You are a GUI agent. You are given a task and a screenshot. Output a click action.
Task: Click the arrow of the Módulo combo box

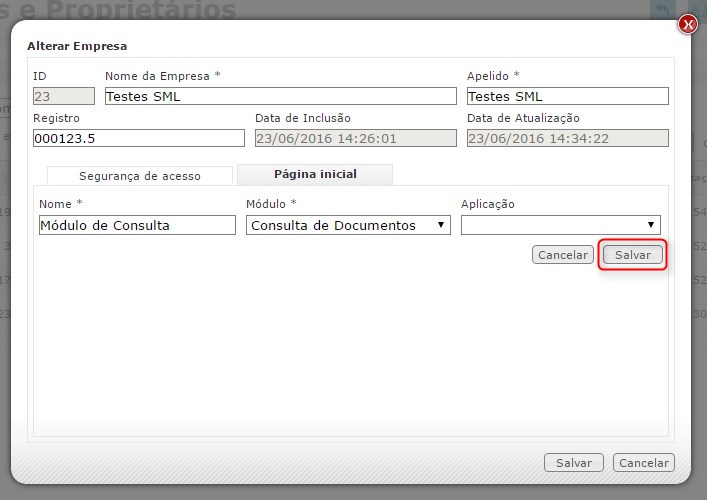[443, 225]
